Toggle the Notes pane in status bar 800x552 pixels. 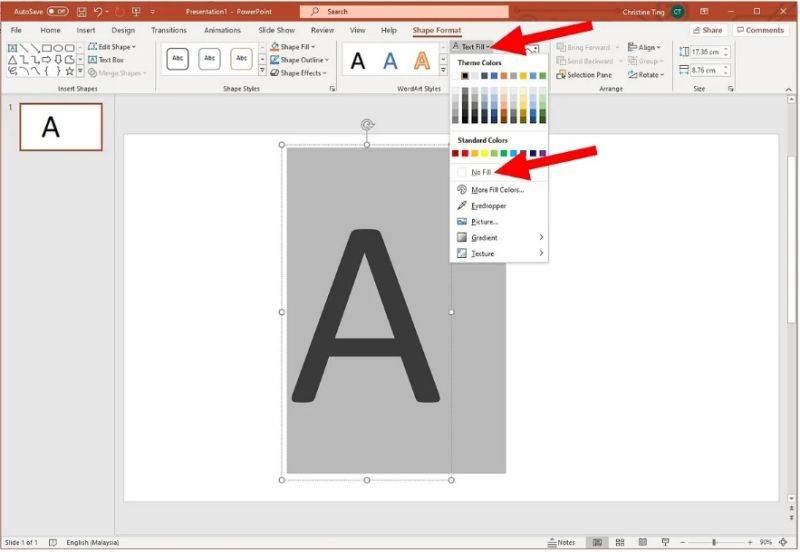561,542
